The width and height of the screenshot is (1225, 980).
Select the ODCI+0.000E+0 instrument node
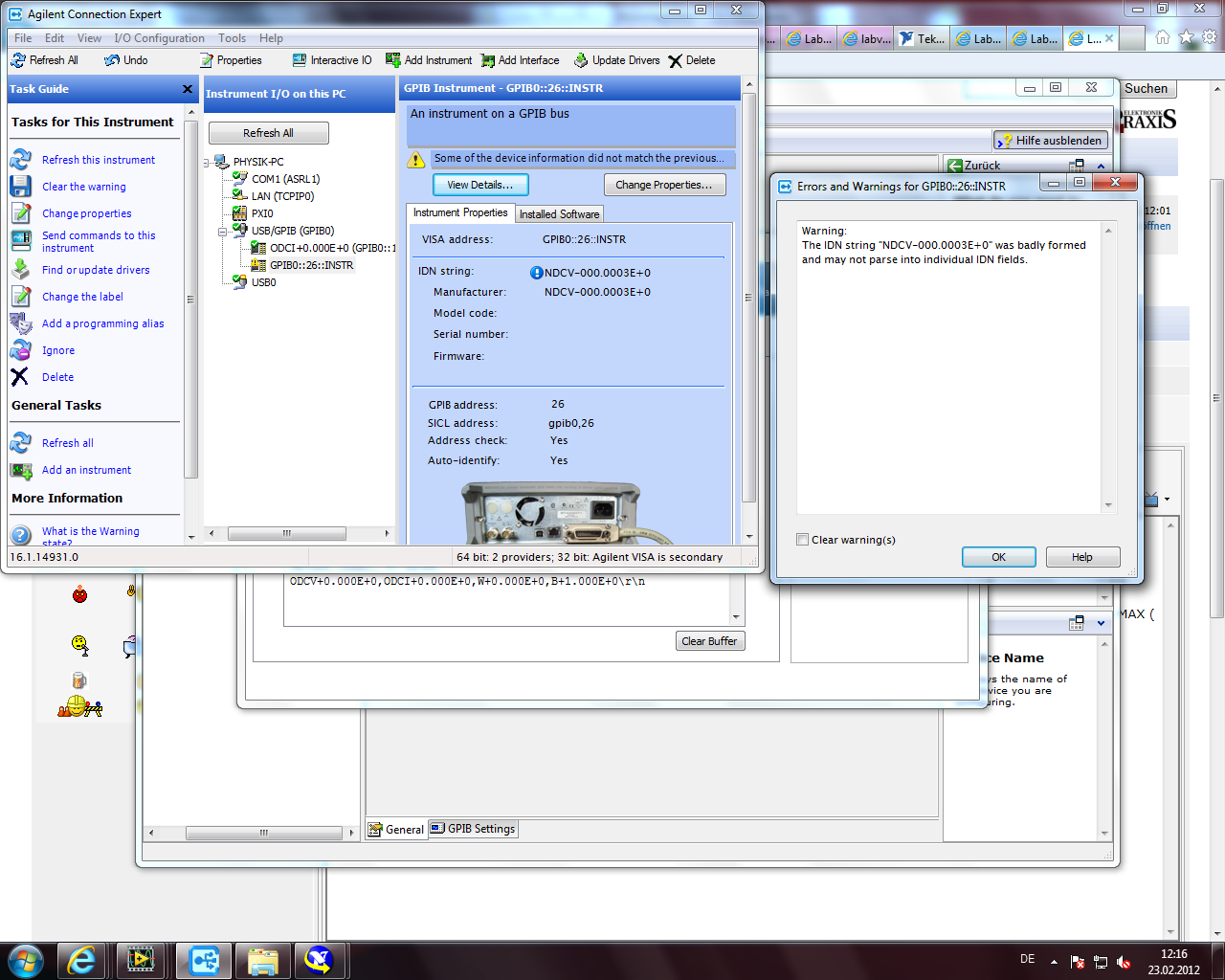click(x=332, y=248)
